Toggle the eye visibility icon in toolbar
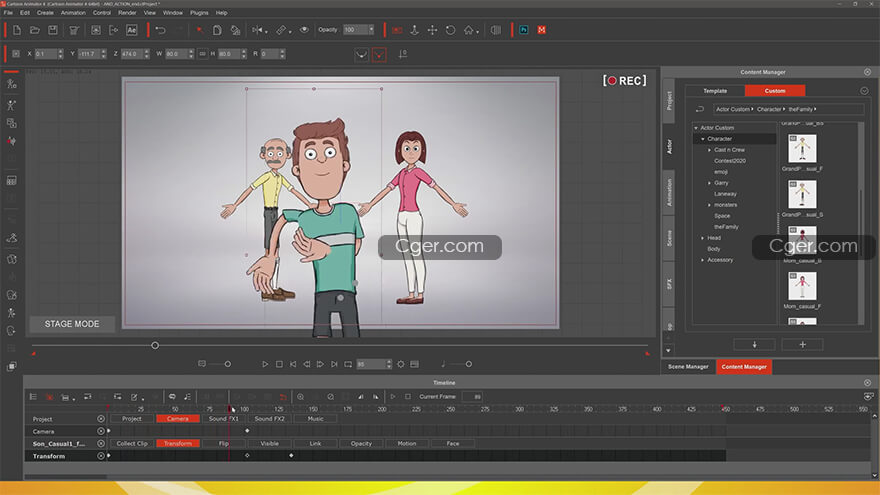This screenshot has width=880, height=495. (304, 30)
